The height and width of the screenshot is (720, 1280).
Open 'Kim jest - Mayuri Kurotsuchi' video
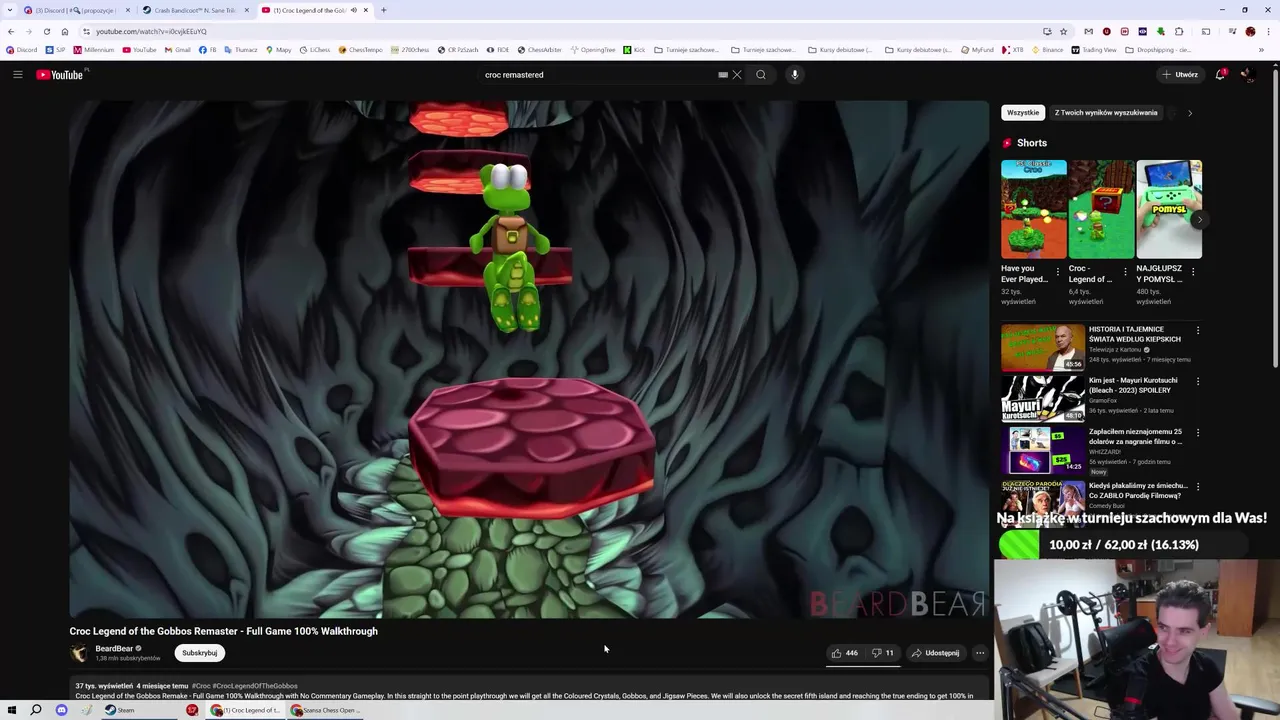click(1042, 398)
